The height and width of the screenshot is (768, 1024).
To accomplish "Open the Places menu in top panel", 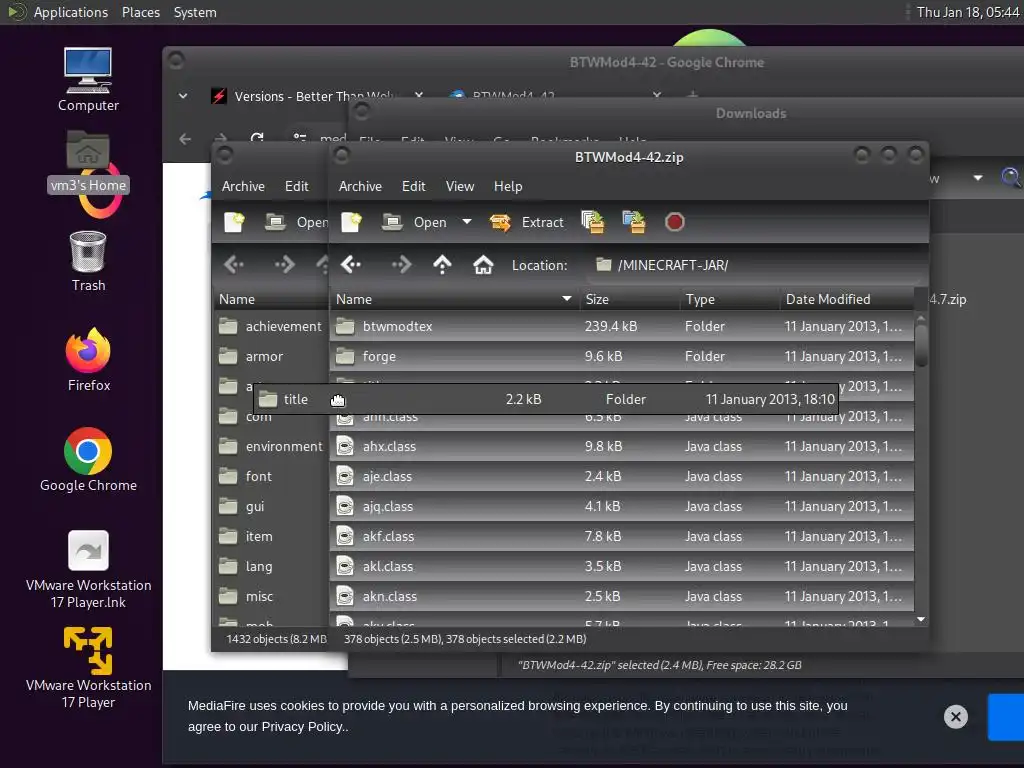I will 140,12.
